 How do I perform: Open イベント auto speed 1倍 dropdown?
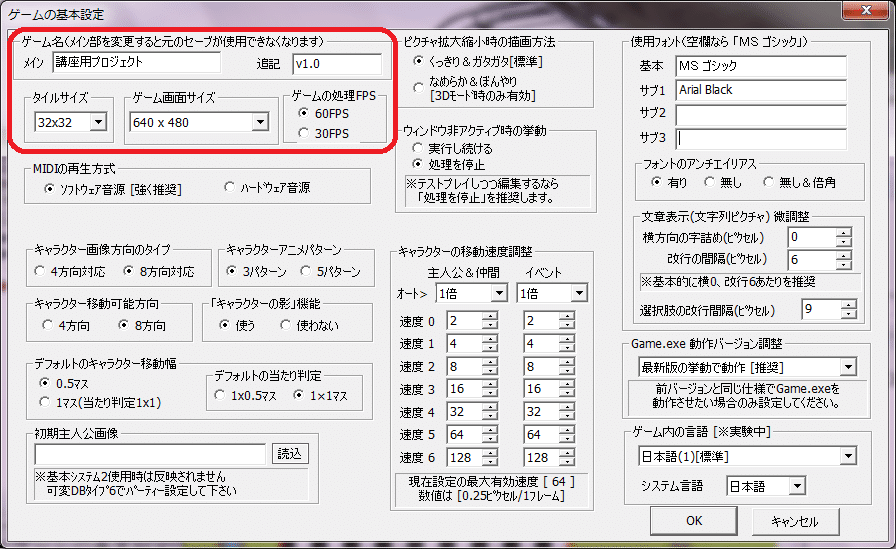[x=579, y=293]
